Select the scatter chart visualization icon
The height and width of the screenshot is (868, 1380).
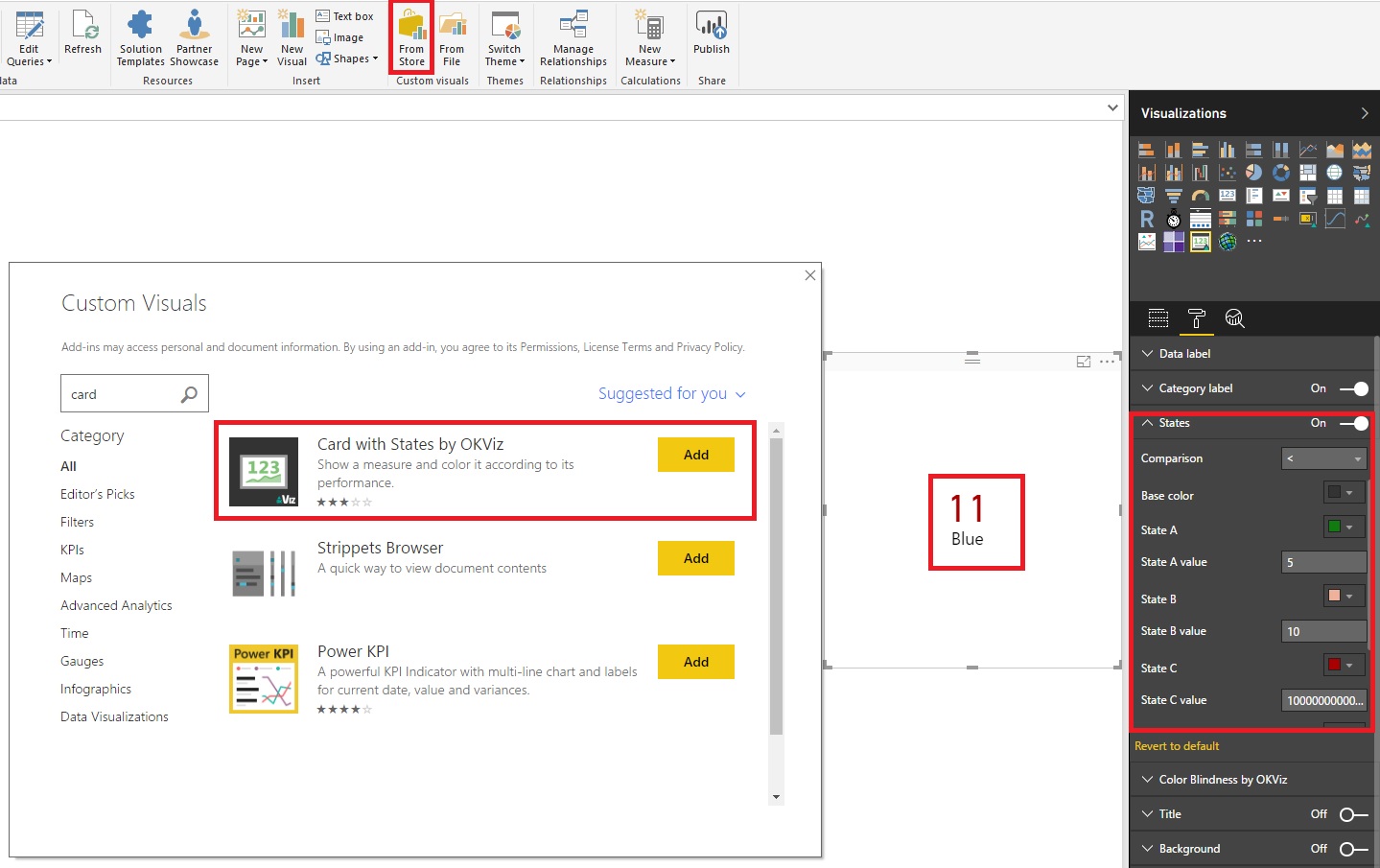pyautogui.click(x=1227, y=173)
